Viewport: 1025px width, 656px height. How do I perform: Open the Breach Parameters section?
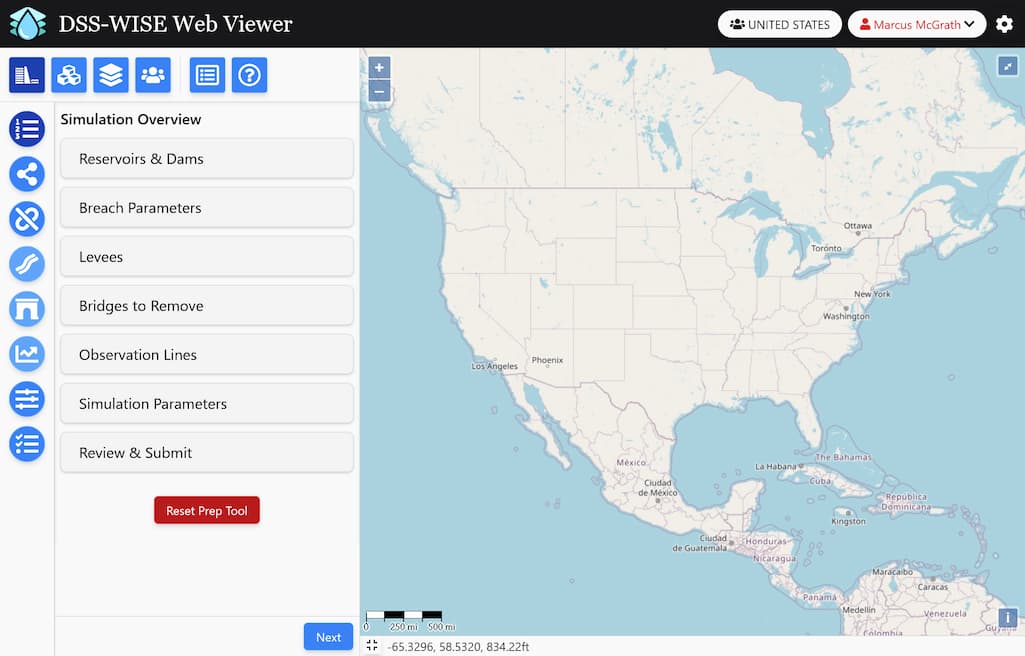[206, 207]
